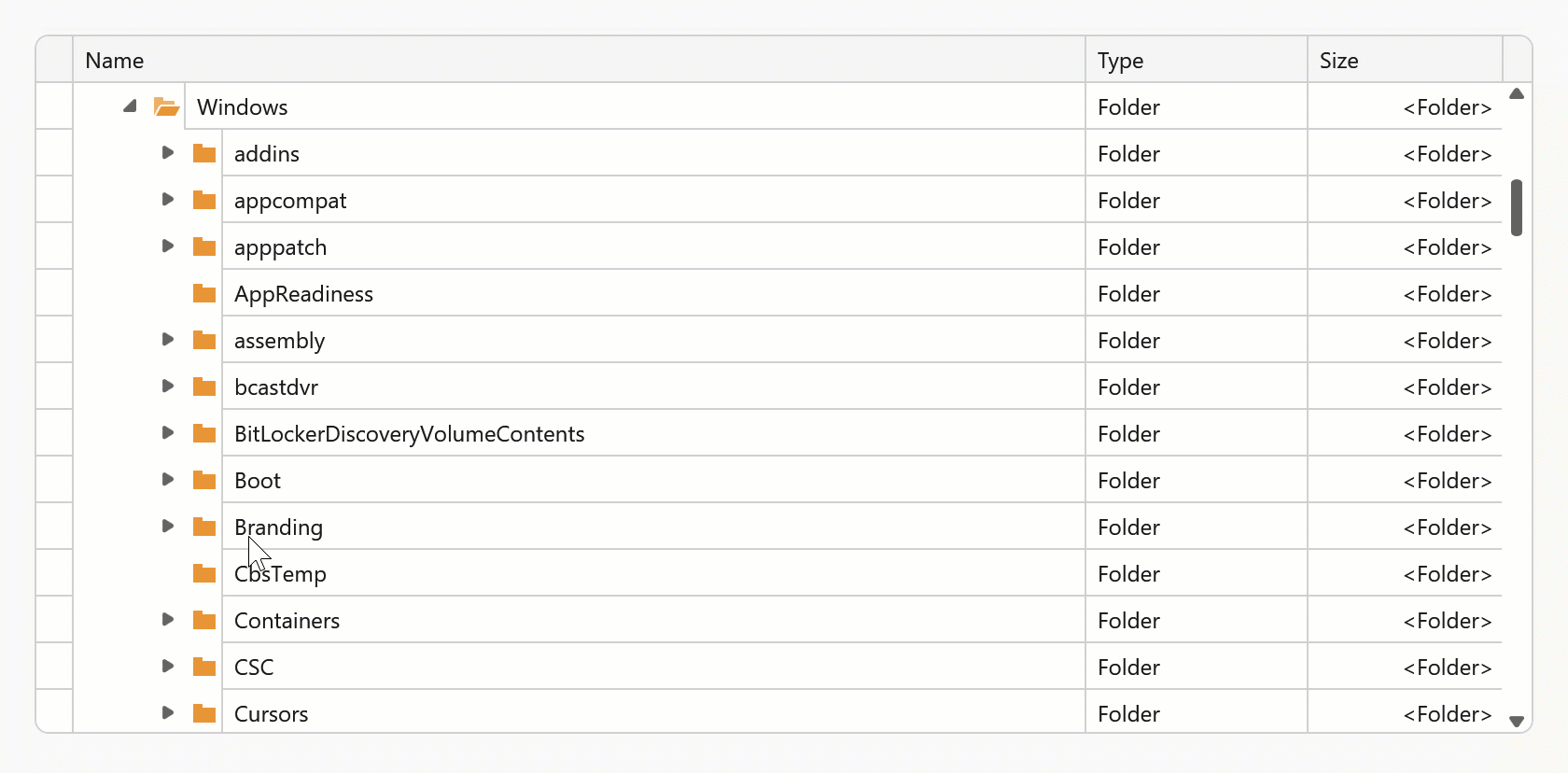Click the addins folder icon
Screen dimensions: 1568x773
click(203, 152)
